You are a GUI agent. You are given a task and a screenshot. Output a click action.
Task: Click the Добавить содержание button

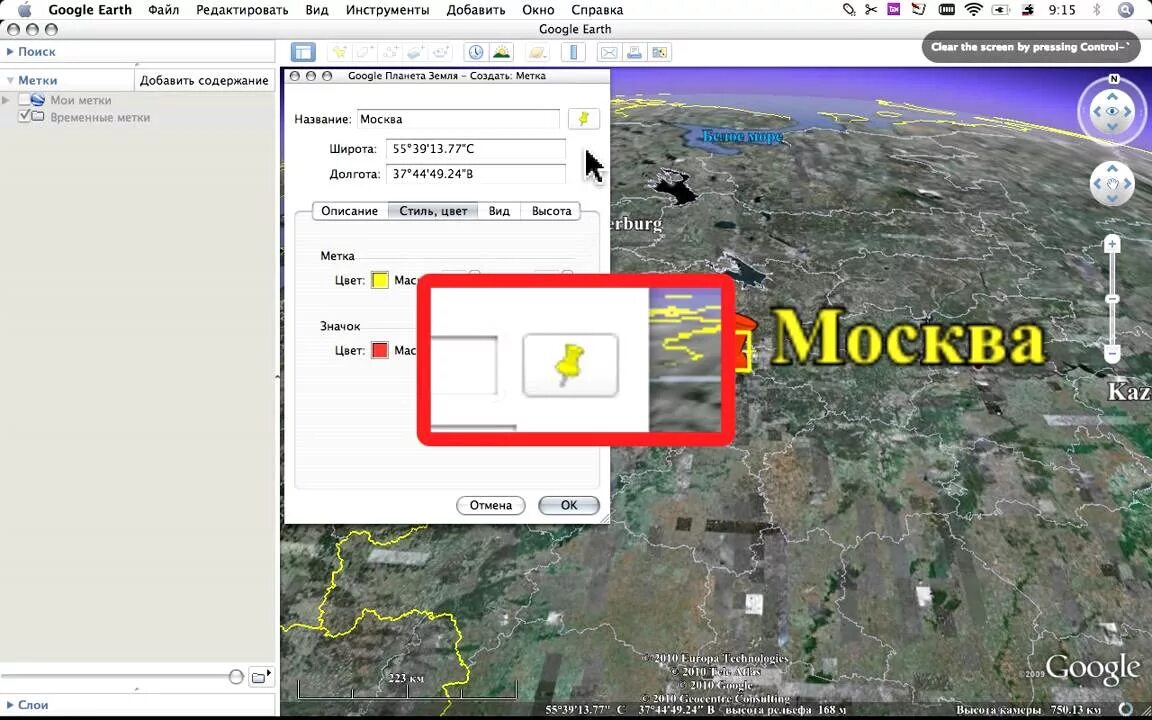click(204, 80)
